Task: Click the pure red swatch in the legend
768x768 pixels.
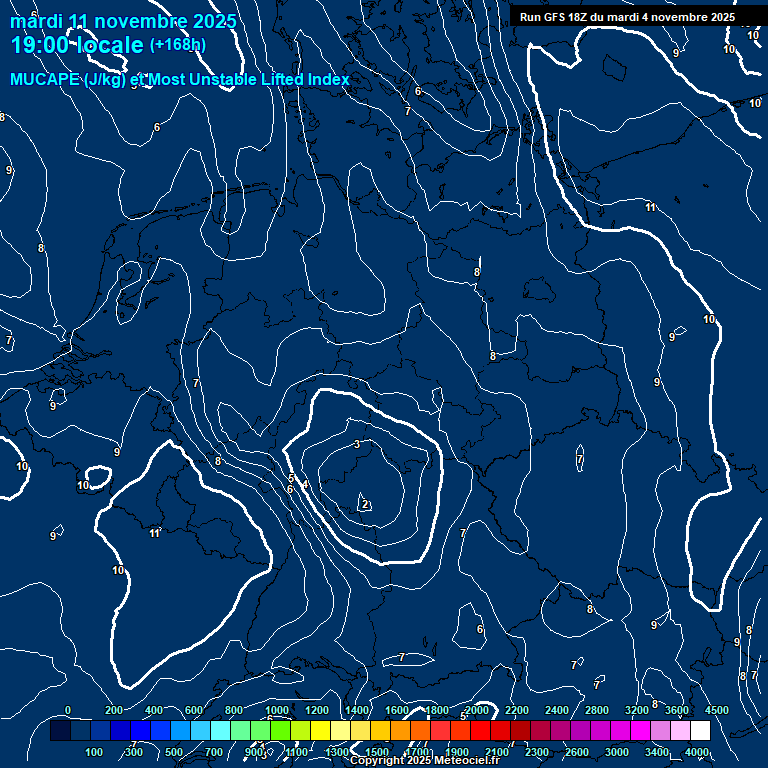Action: [x=480, y=731]
